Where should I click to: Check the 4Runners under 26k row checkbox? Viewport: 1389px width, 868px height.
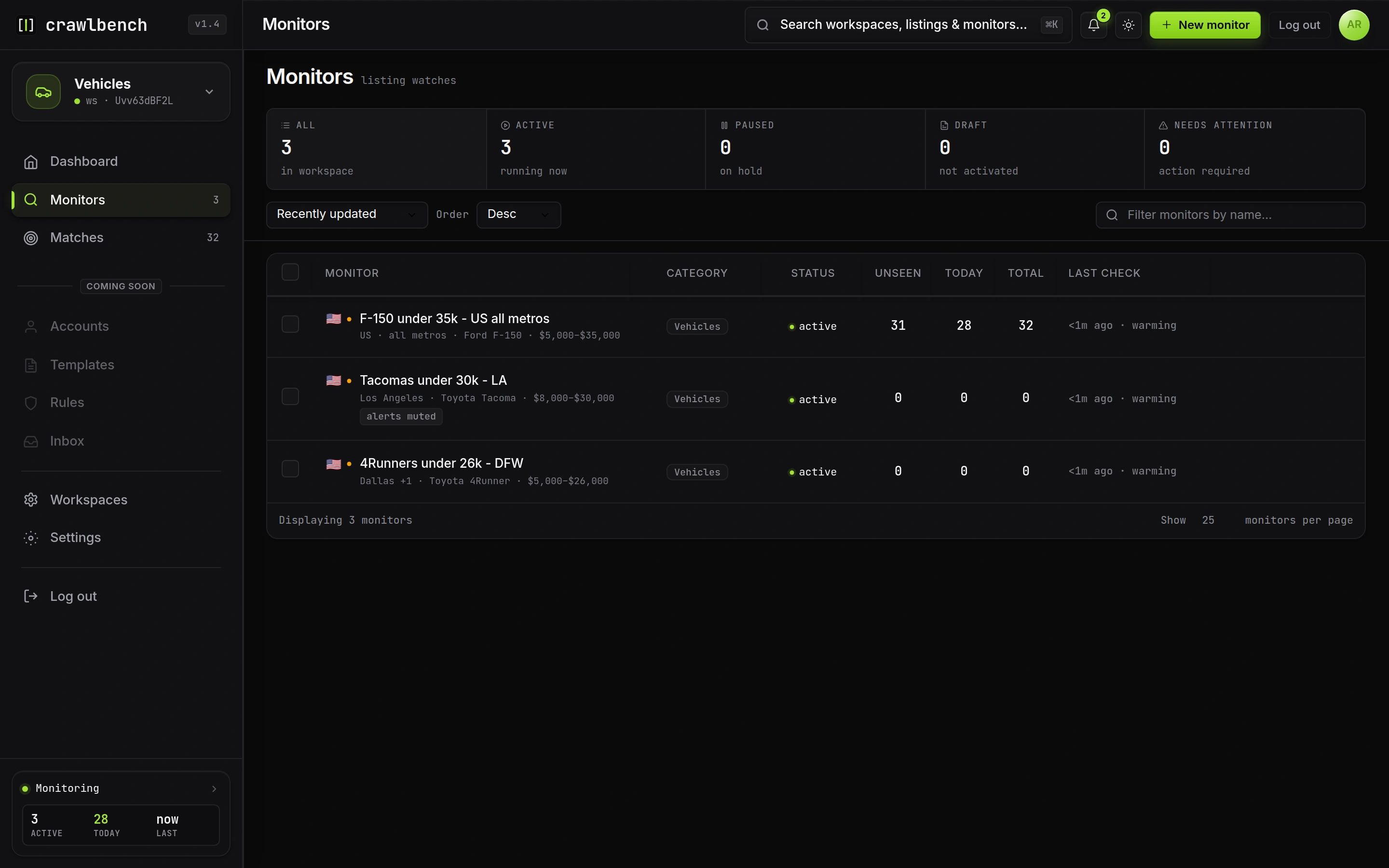(x=290, y=469)
